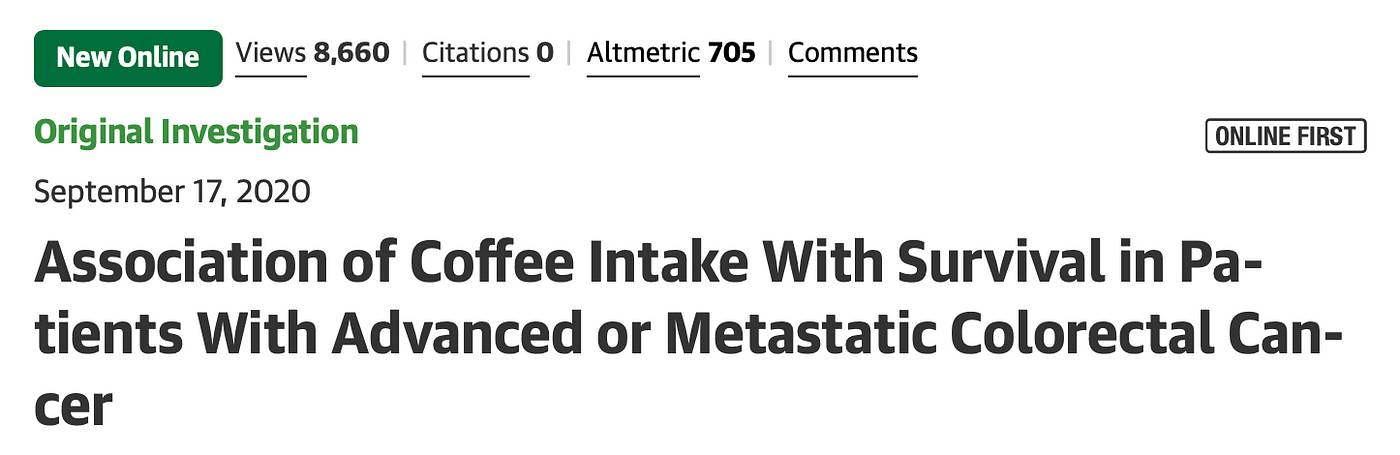Image resolution: width=1400 pixels, height=455 pixels.
Task: Click the Altmetric score 705
Action: coord(732,52)
